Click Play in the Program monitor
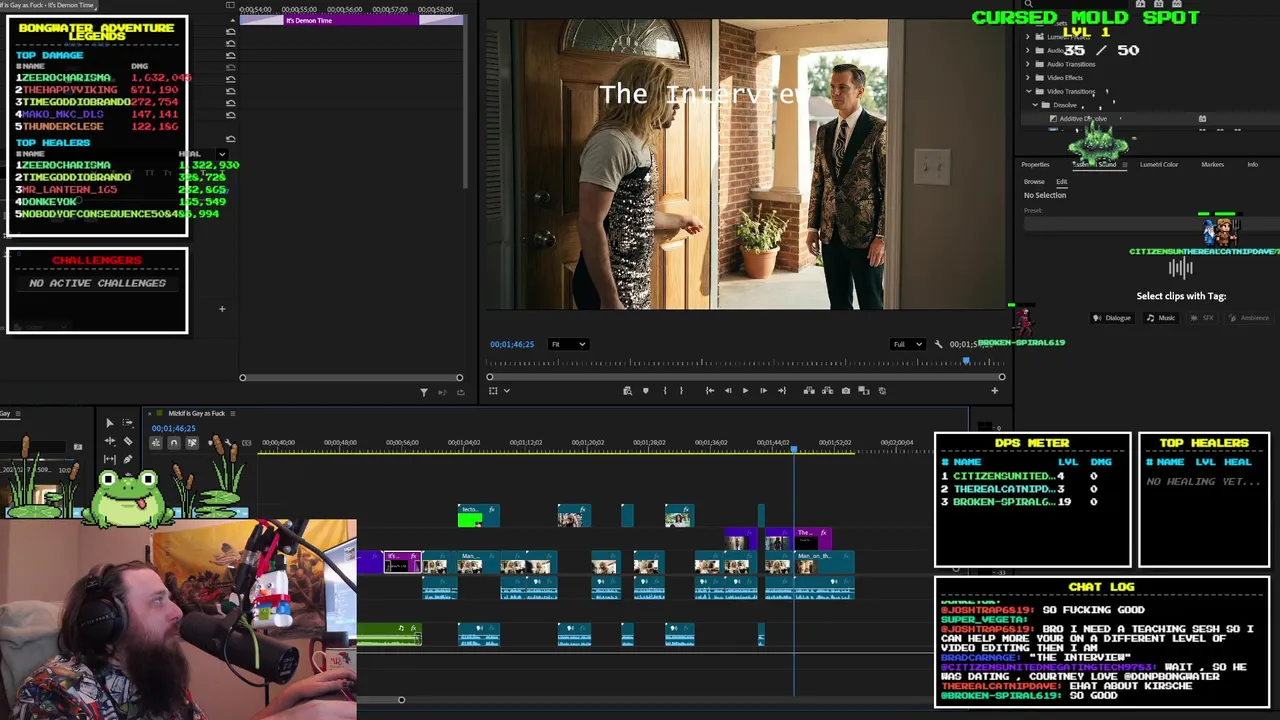 745,391
